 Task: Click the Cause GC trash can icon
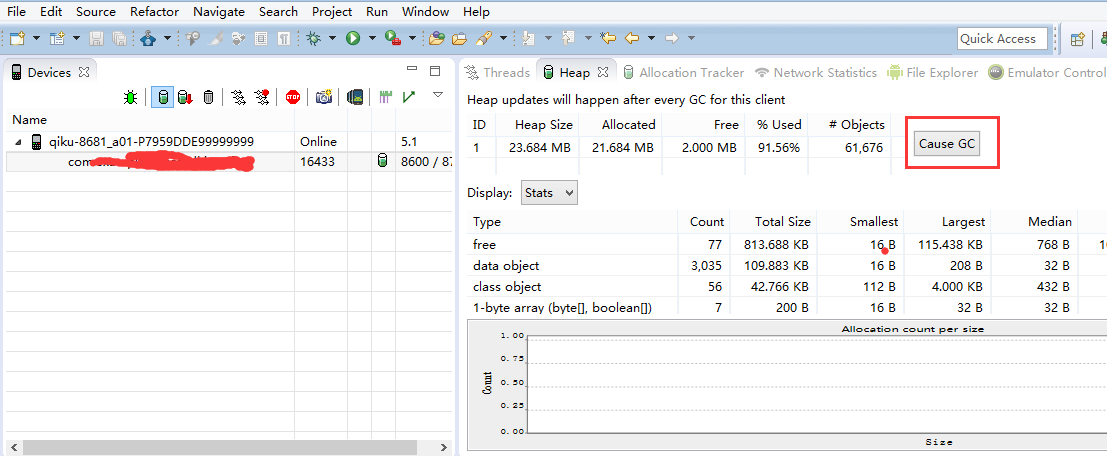[208, 97]
